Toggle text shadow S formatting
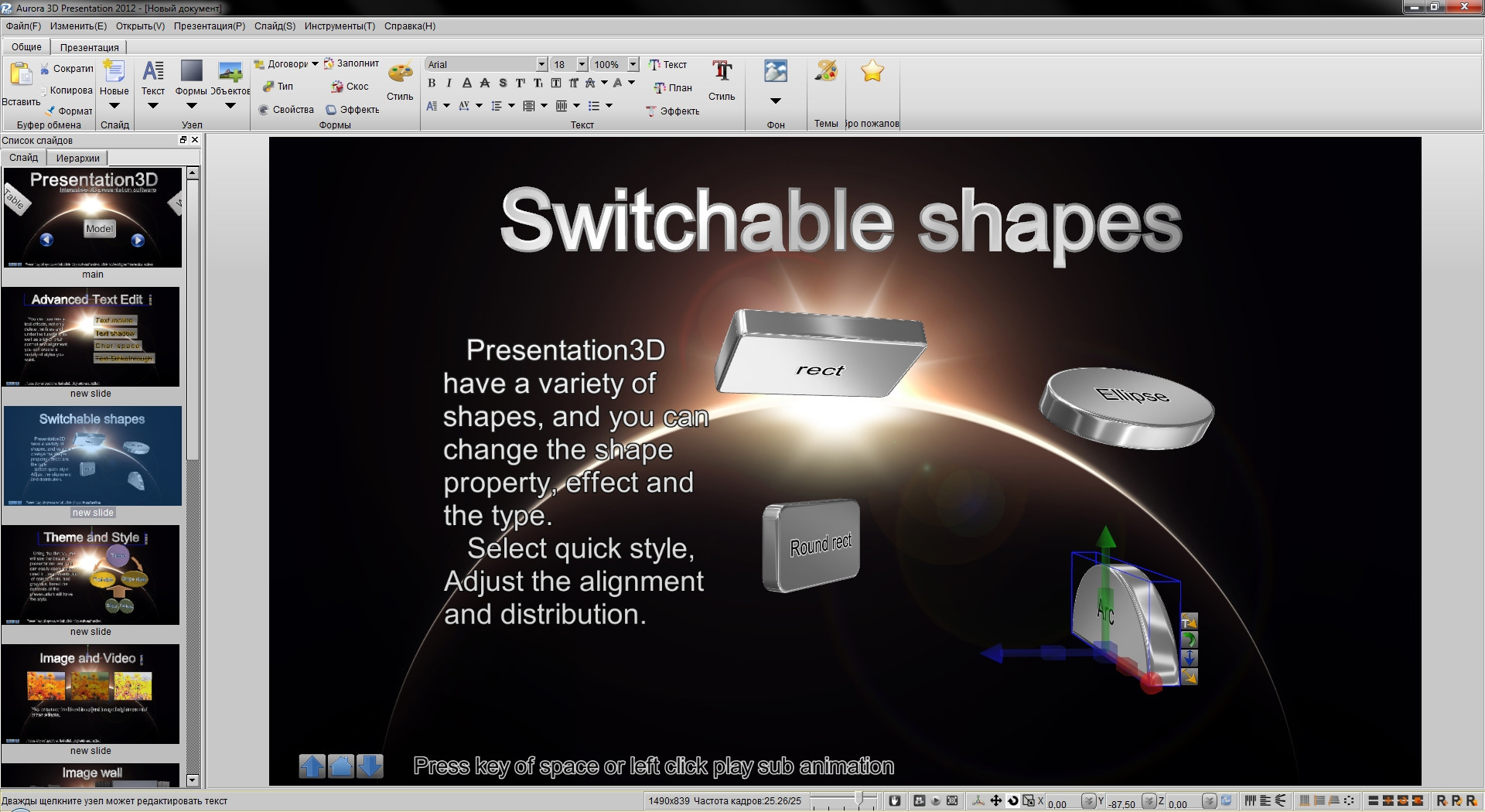This screenshot has width=1485, height=812. [502, 83]
